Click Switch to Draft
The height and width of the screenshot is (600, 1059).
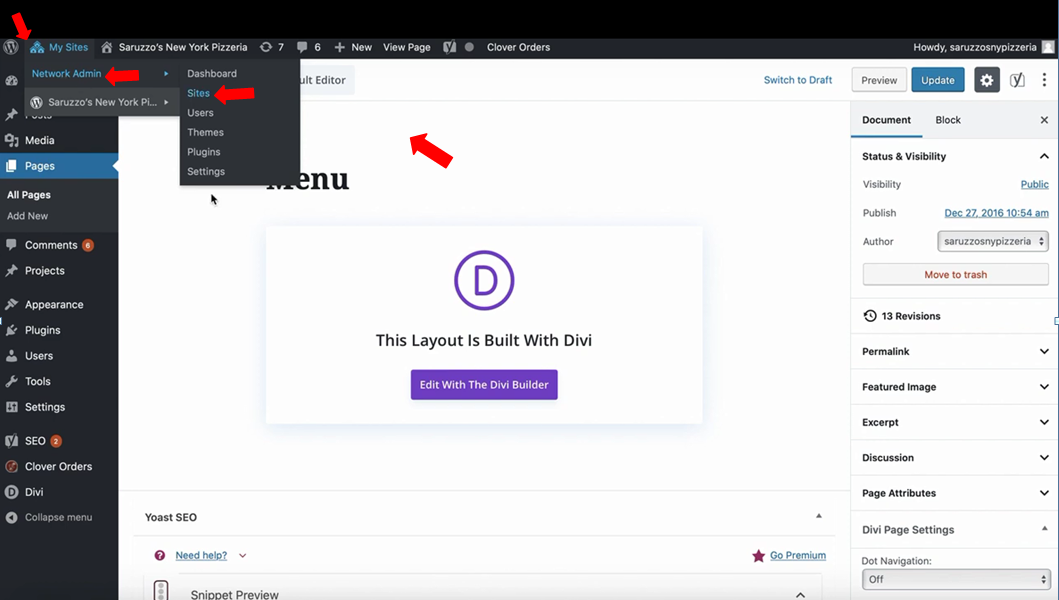point(798,80)
